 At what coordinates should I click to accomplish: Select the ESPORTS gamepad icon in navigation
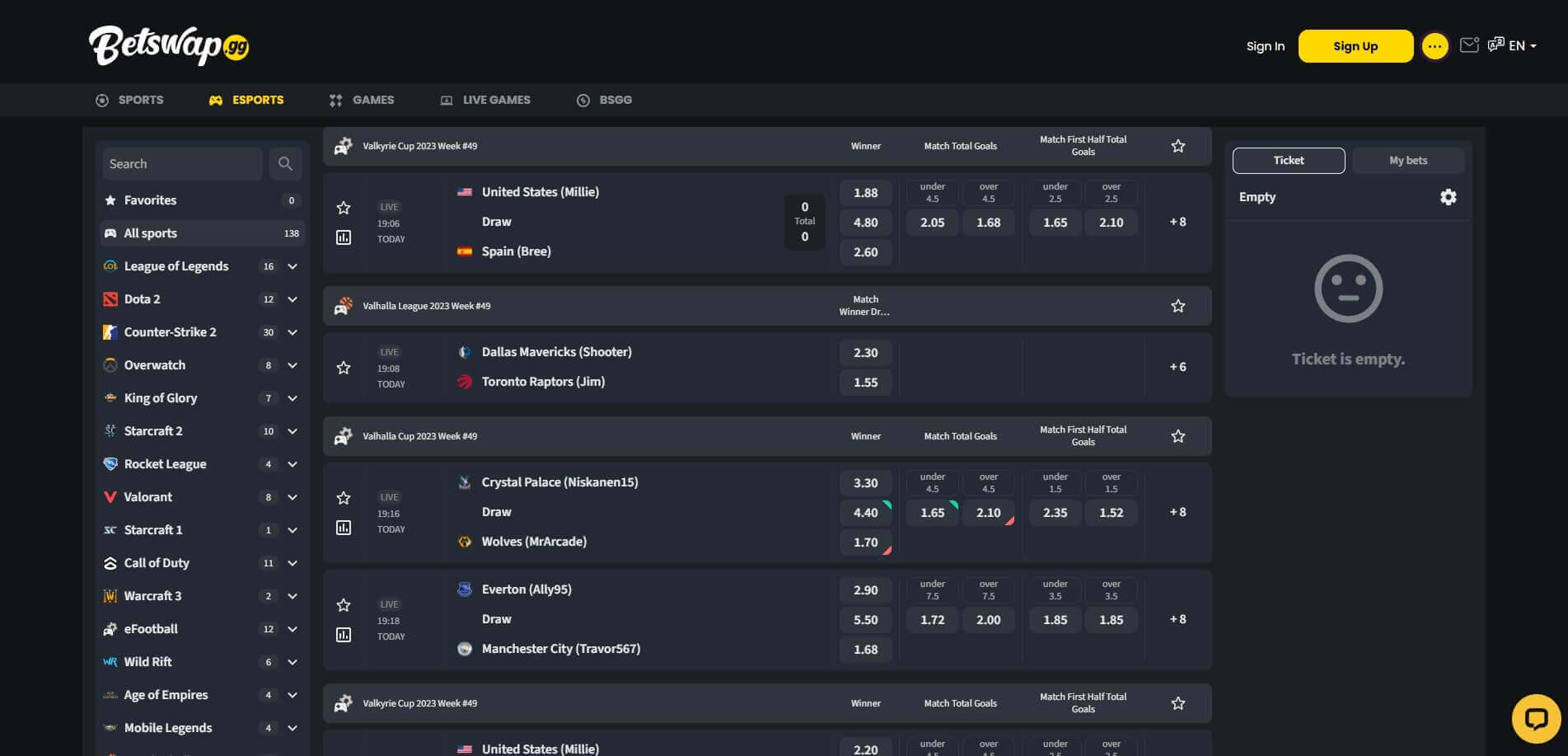(x=216, y=100)
